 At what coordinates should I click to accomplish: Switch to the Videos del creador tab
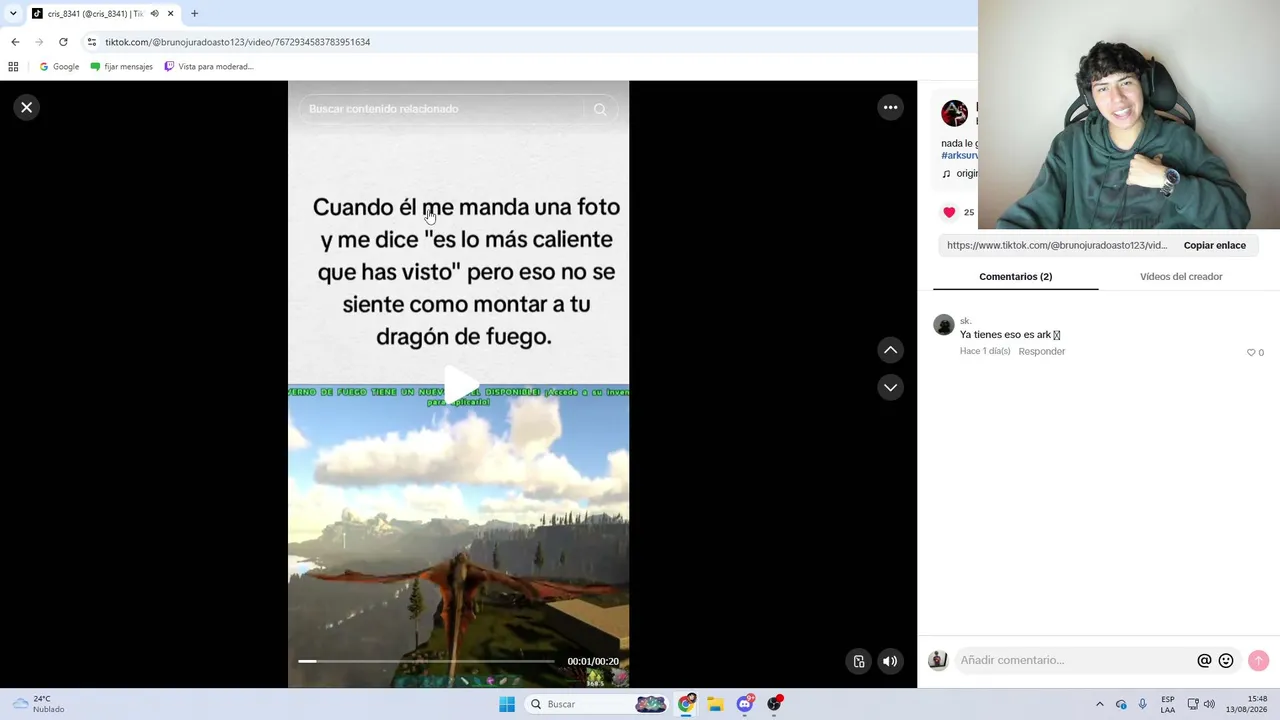pyautogui.click(x=1181, y=277)
